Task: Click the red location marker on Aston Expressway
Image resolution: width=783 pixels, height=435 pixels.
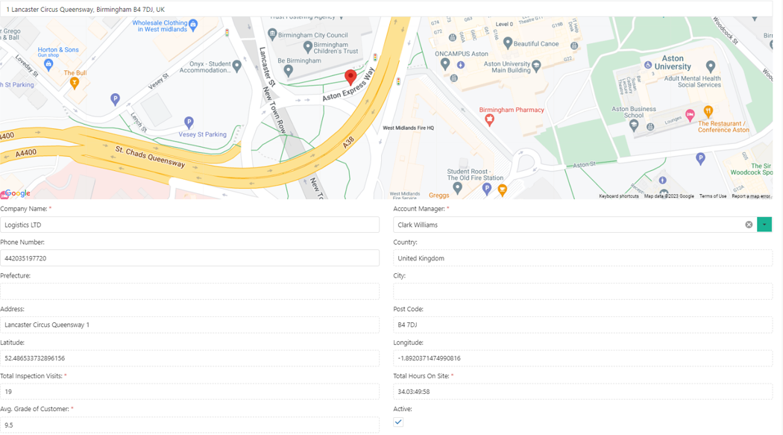Action: [351, 77]
